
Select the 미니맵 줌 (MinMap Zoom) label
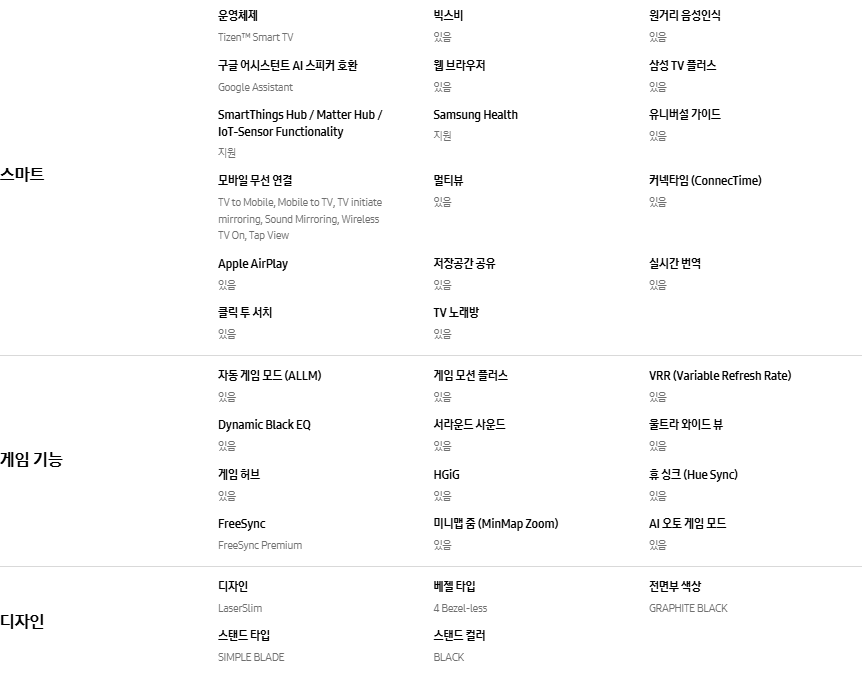pos(495,524)
